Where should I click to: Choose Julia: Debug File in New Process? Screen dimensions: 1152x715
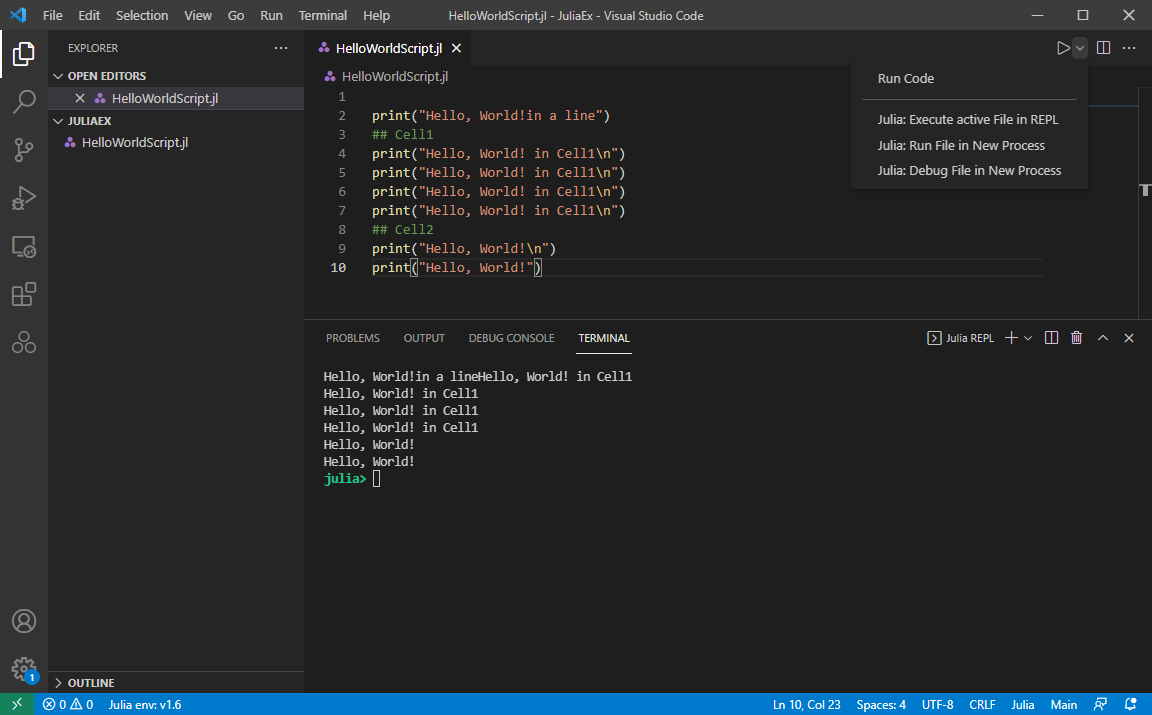point(969,170)
